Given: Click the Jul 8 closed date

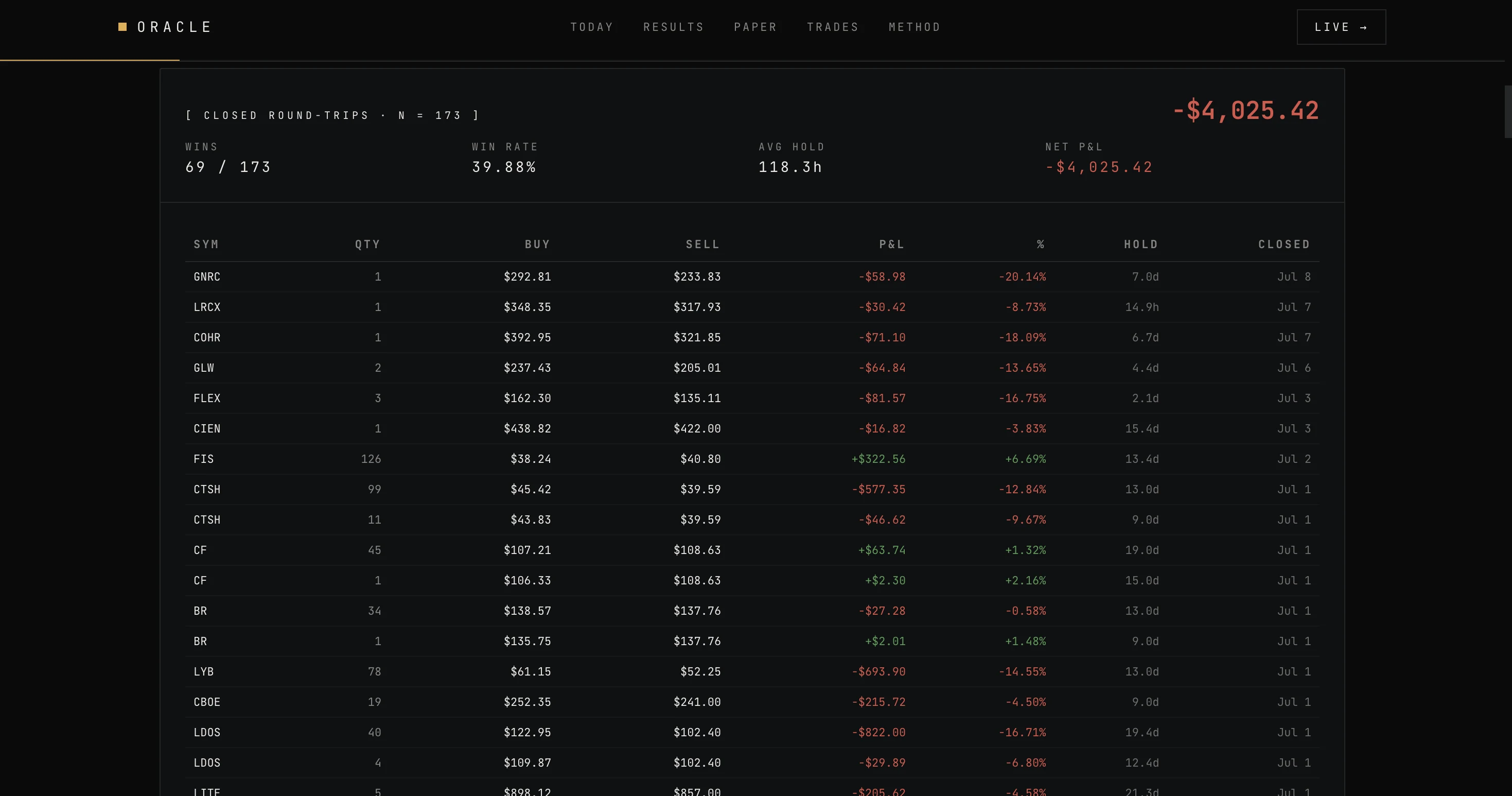Looking at the screenshot, I should pos(1294,276).
